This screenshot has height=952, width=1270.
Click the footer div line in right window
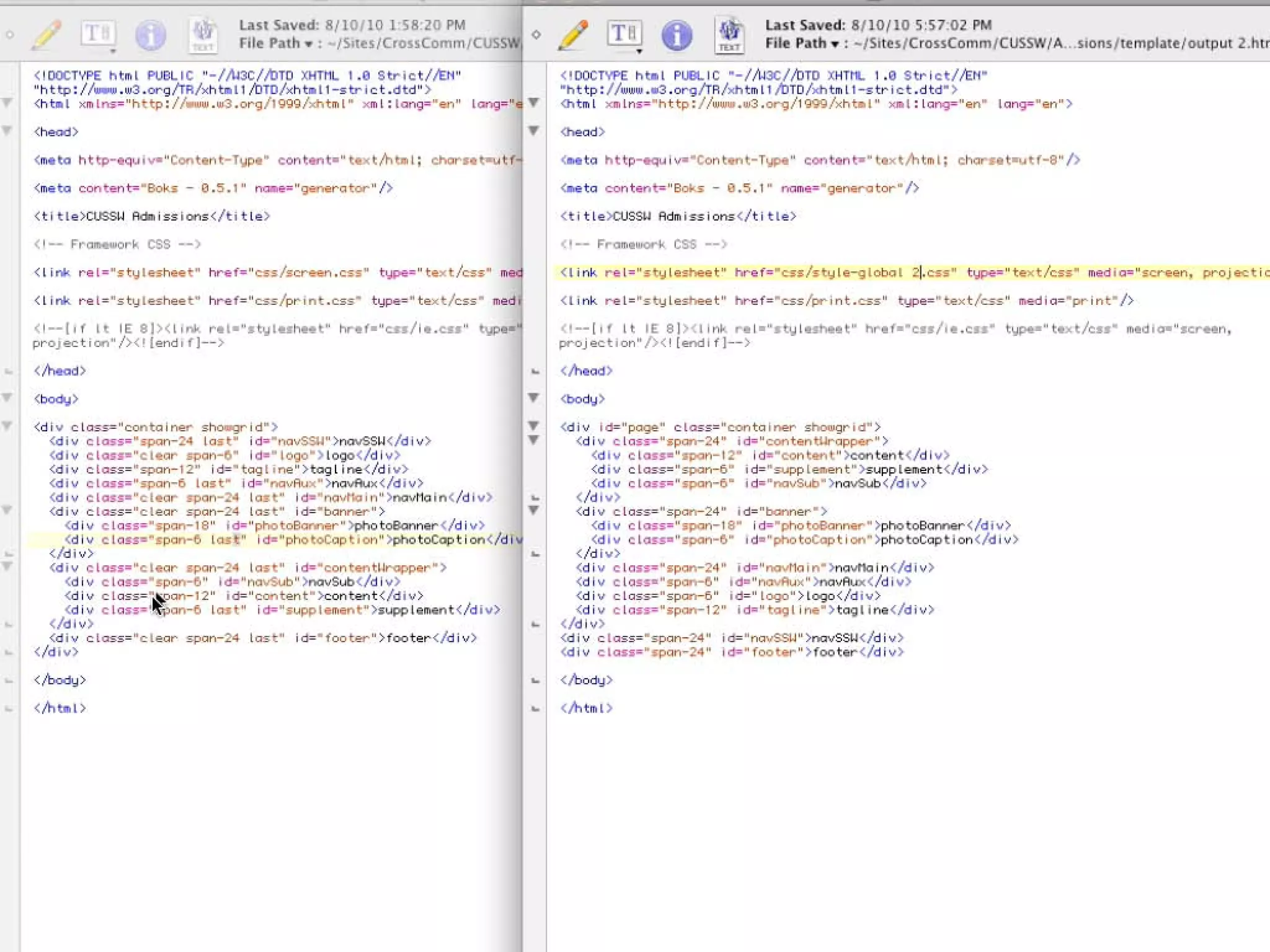point(732,652)
